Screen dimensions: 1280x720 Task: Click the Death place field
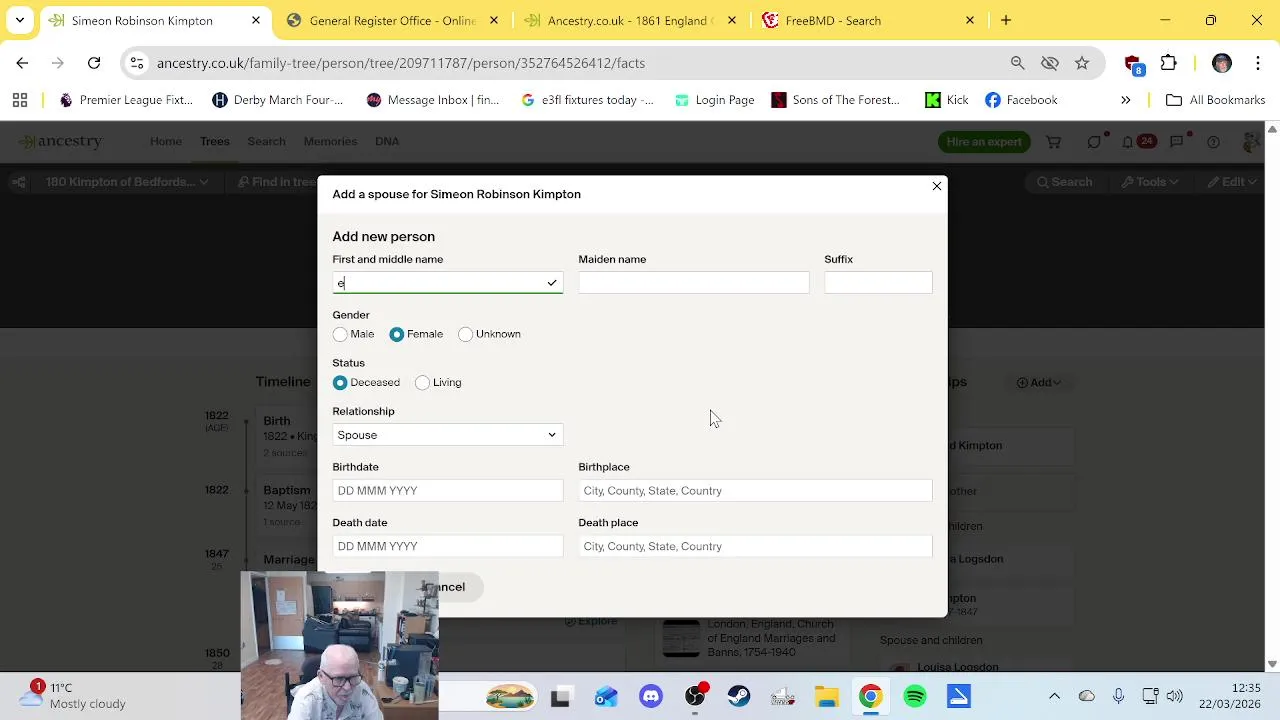pyautogui.click(x=755, y=546)
